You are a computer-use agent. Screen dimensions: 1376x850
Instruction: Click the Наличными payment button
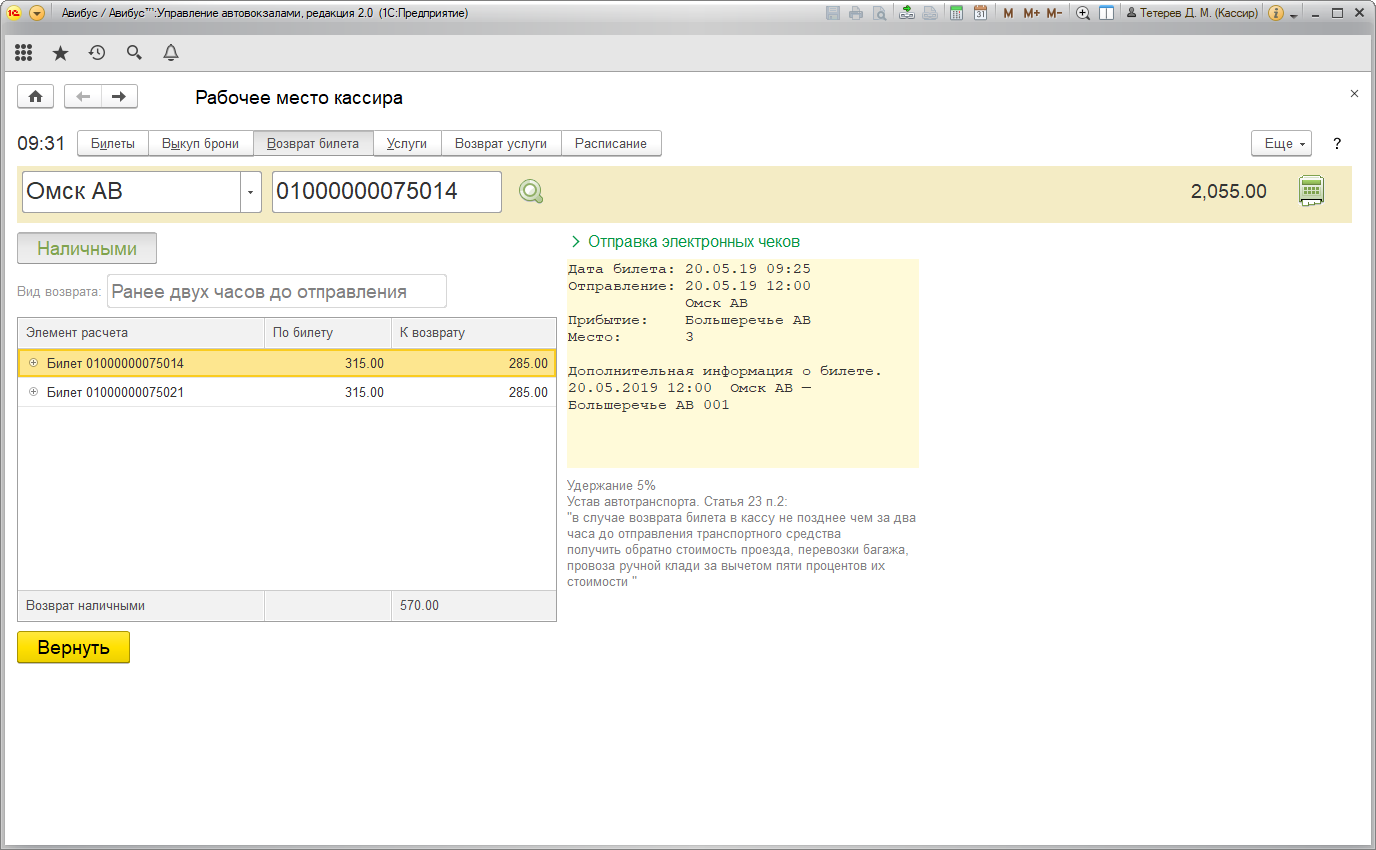coord(87,248)
